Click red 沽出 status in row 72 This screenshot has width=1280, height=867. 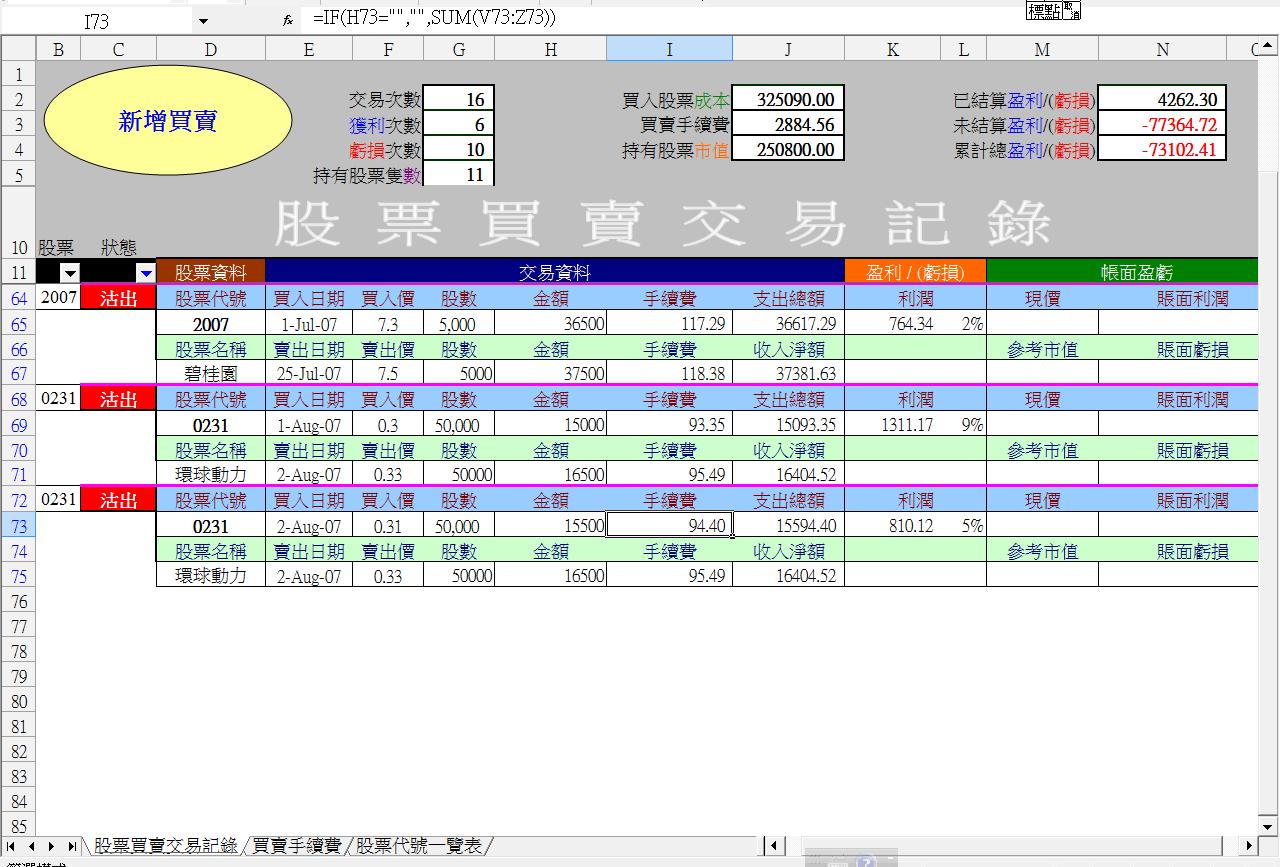118,500
